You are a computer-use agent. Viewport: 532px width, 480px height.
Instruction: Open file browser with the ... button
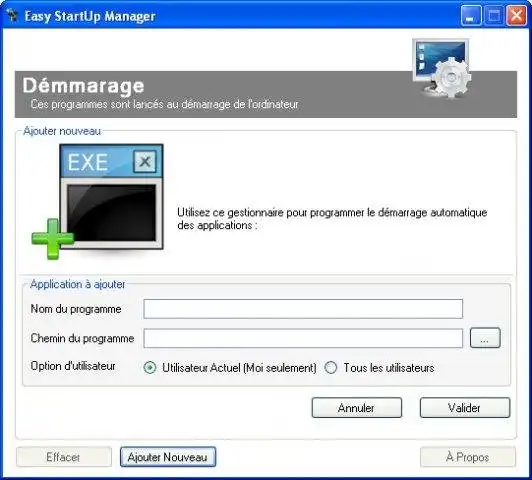485,338
